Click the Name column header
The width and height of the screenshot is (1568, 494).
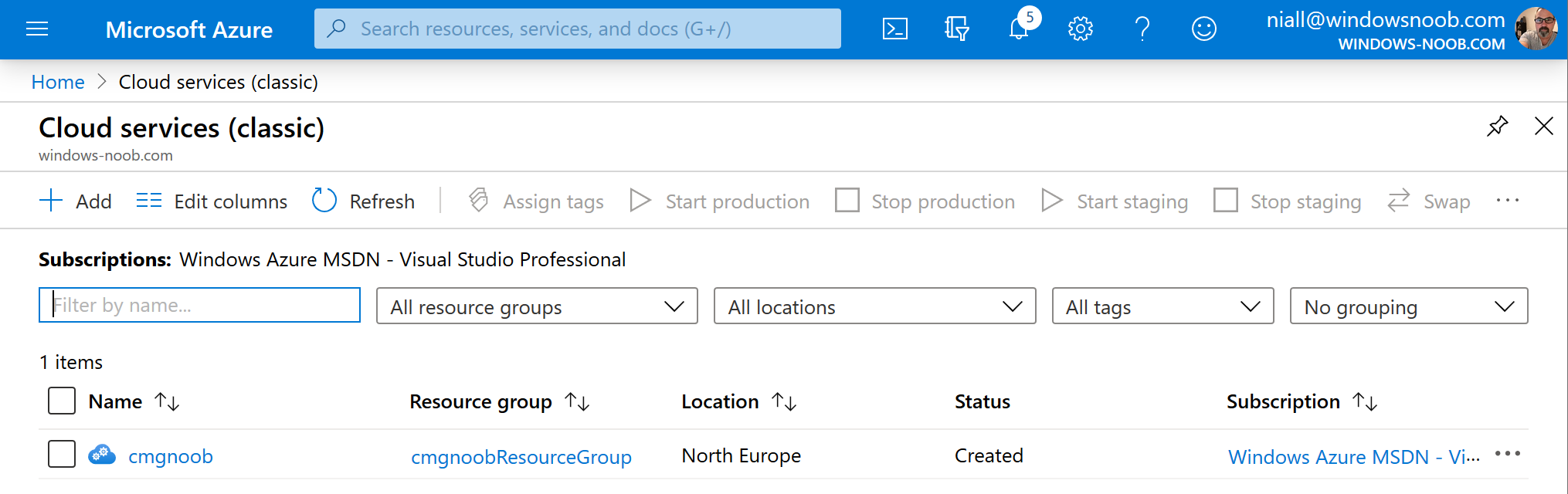116,401
